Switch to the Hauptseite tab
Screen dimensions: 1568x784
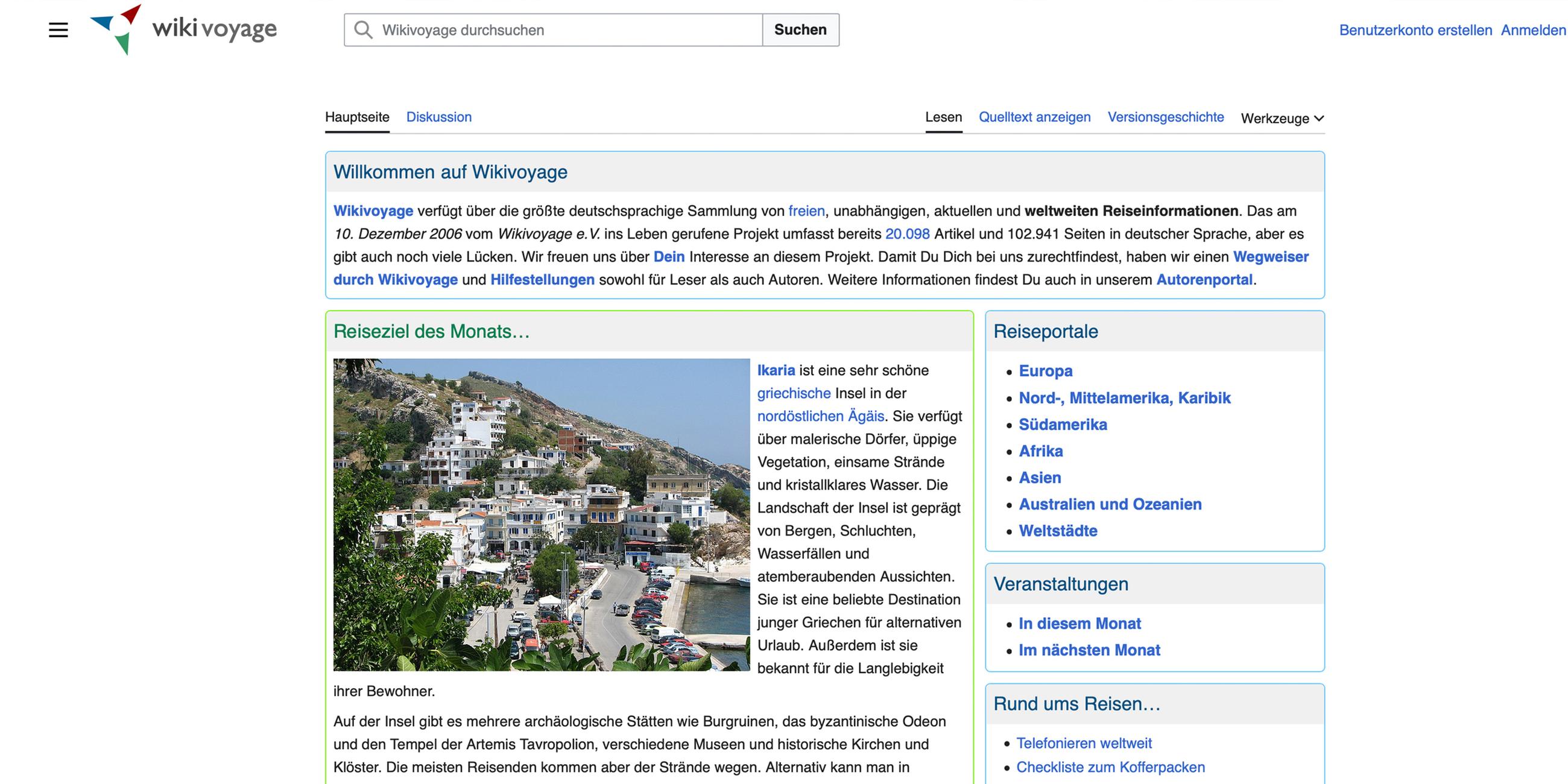[x=357, y=117]
